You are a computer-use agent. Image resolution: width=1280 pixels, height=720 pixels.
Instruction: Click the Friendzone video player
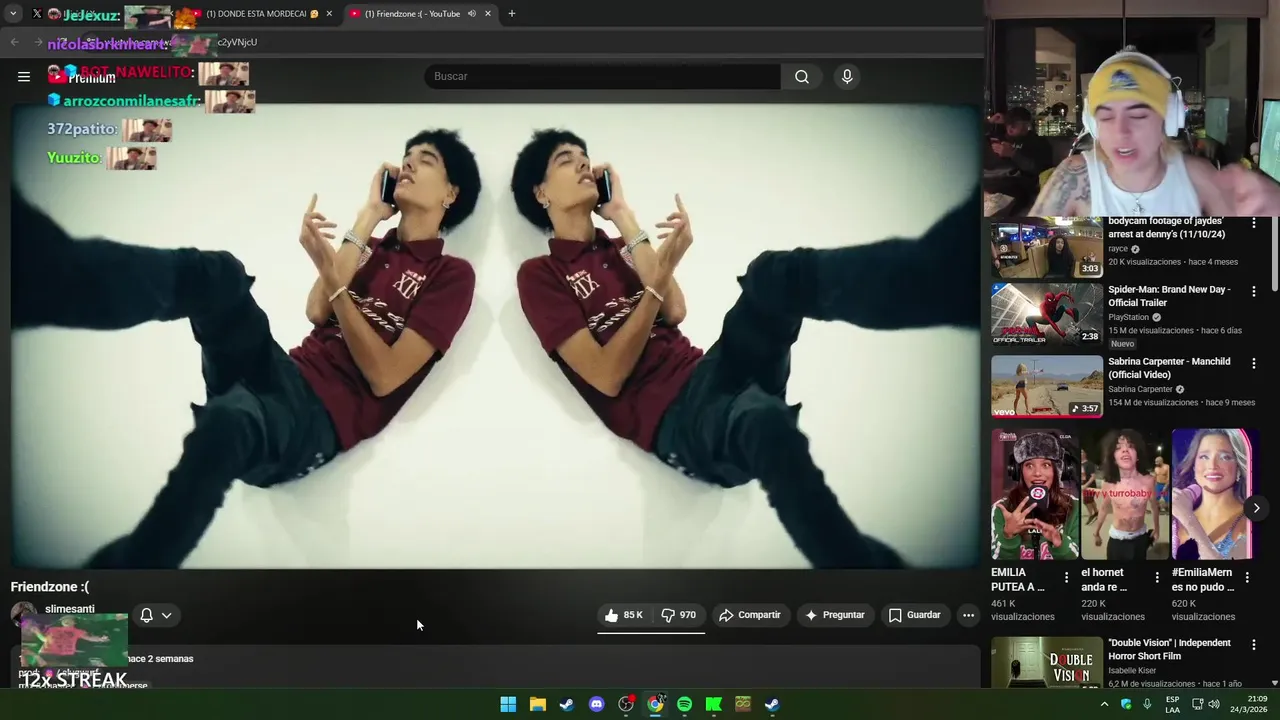496,336
